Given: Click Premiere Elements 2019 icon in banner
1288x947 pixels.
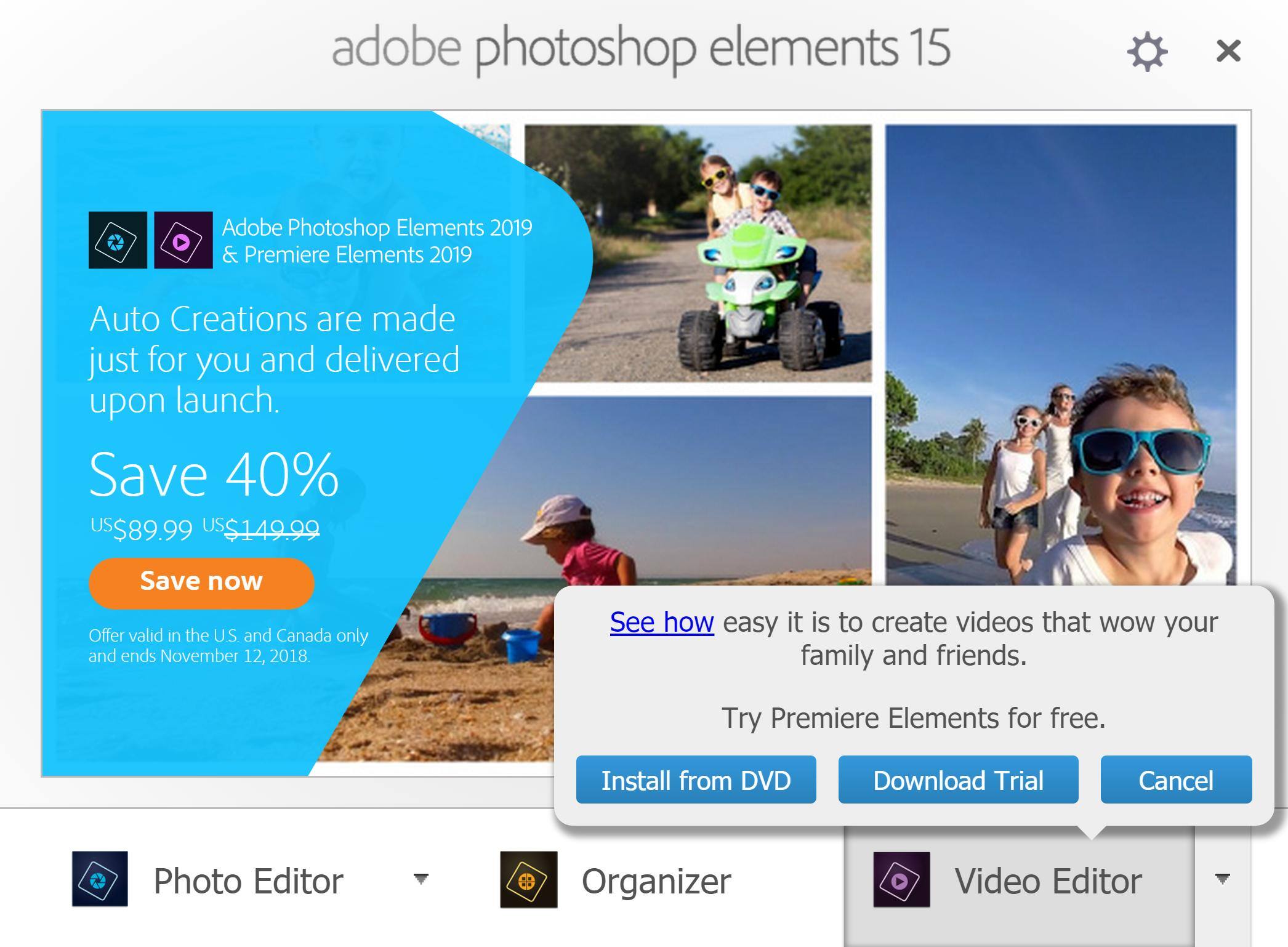Looking at the screenshot, I should point(183,240).
